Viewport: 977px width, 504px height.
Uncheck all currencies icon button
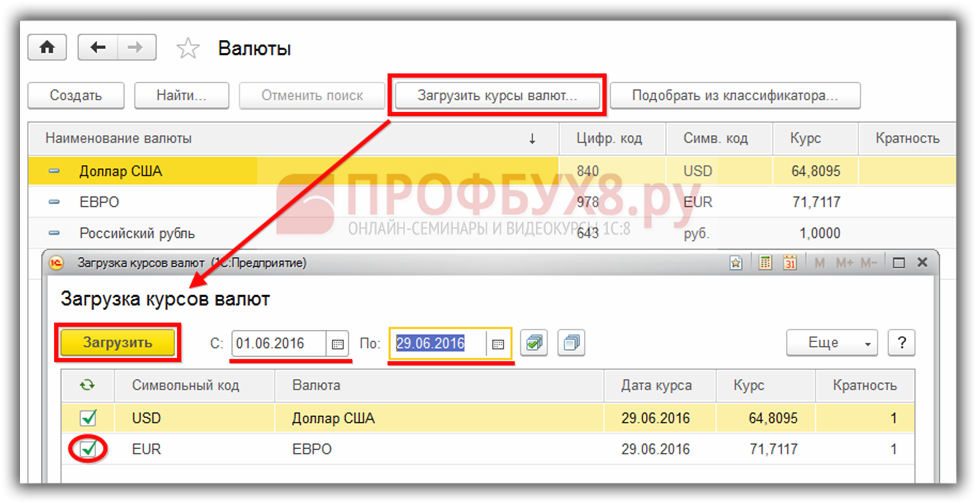click(571, 343)
